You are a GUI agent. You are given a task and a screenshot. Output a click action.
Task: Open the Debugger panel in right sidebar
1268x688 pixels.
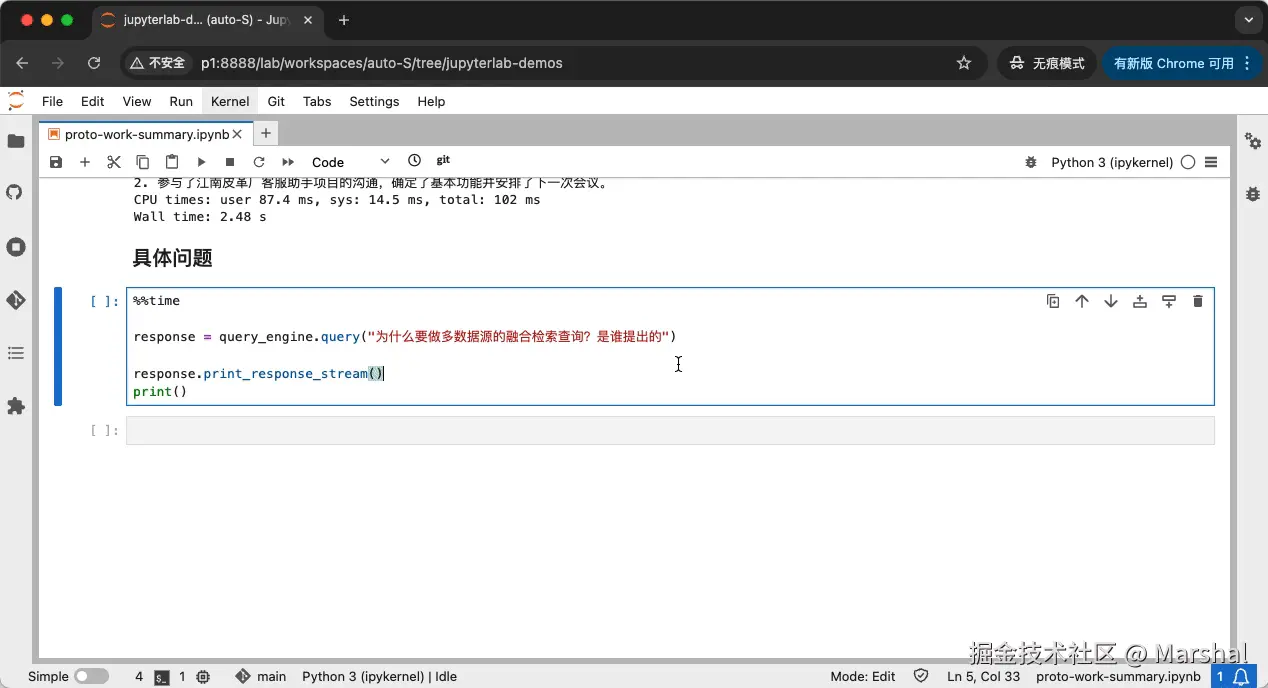(x=1253, y=194)
